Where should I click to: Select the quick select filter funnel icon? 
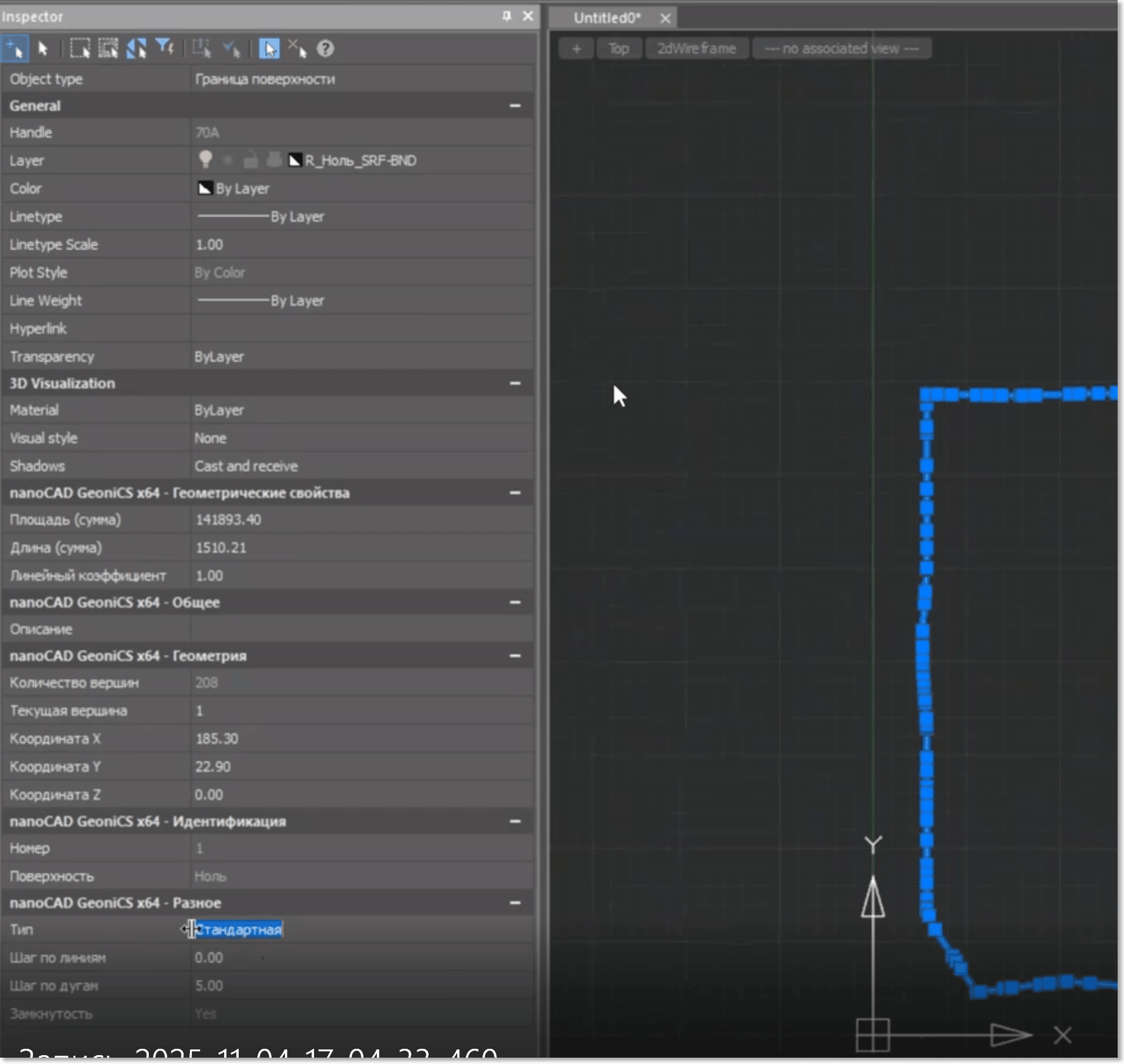(x=165, y=48)
